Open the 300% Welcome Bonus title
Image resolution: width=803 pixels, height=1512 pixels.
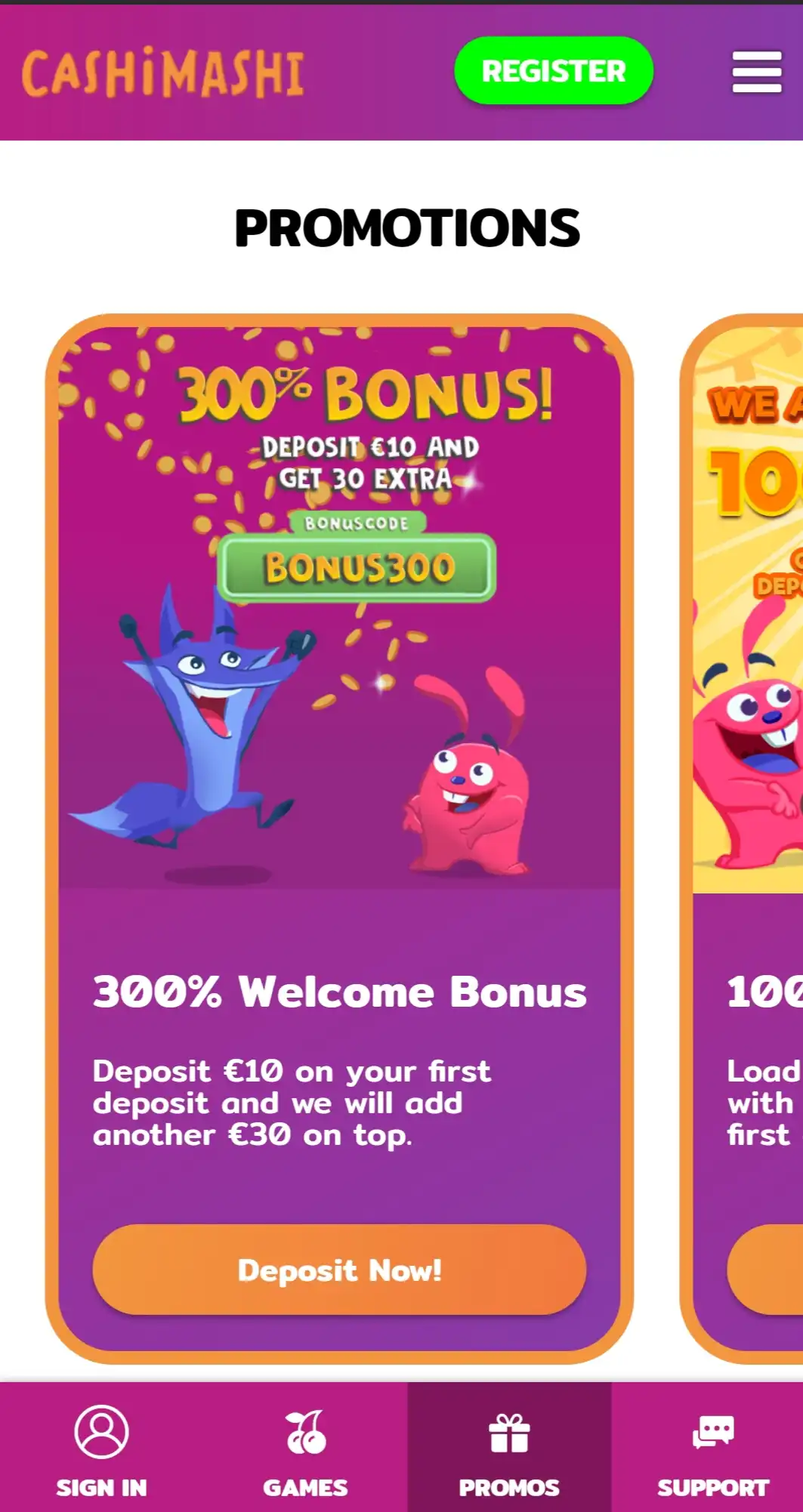339,992
